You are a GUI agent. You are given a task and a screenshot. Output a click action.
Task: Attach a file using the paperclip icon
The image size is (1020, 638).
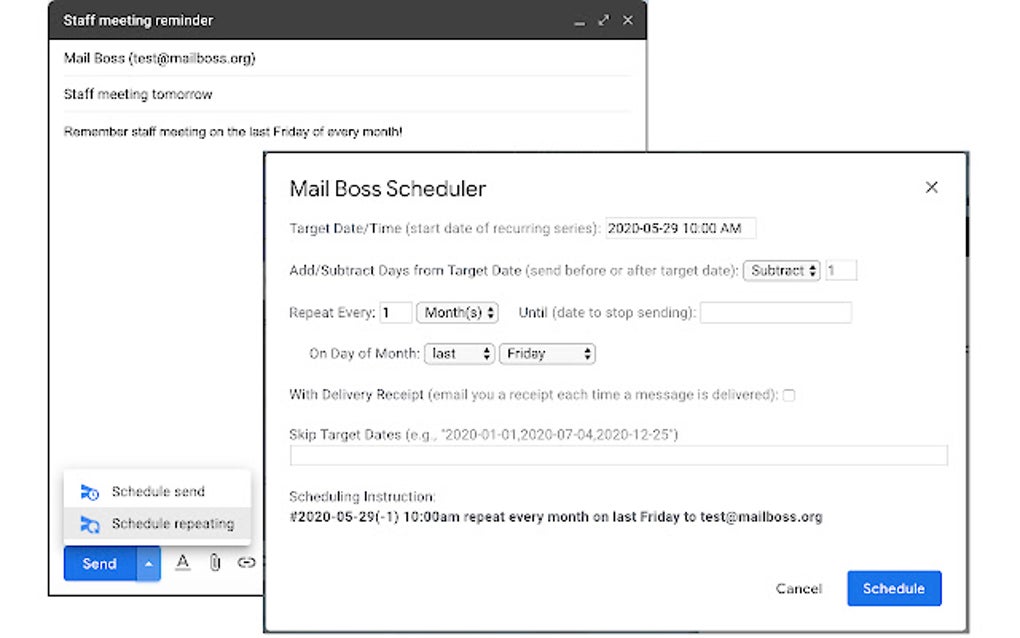(x=214, y=563)
